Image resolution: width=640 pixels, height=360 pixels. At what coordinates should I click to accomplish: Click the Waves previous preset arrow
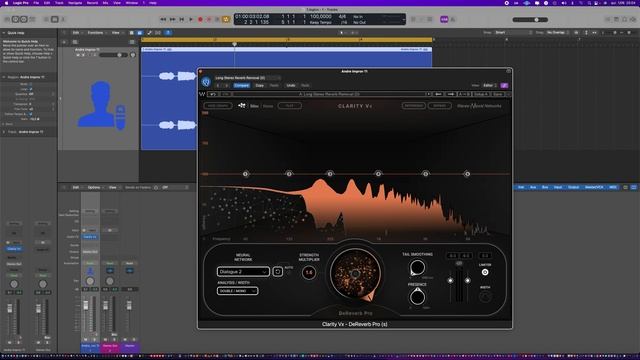click(x=438, y=94)
